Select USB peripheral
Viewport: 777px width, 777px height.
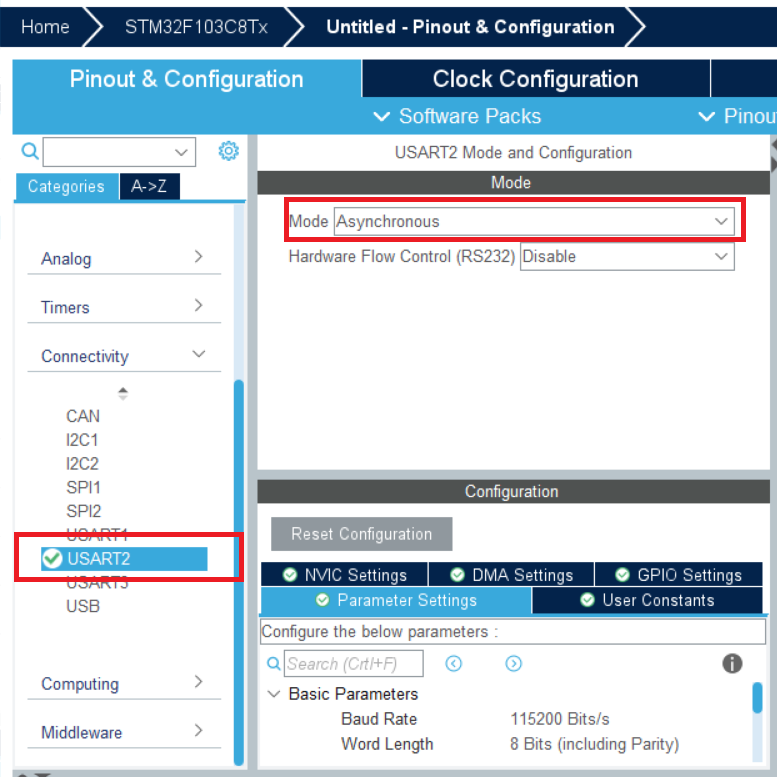(x=83, y=606)
